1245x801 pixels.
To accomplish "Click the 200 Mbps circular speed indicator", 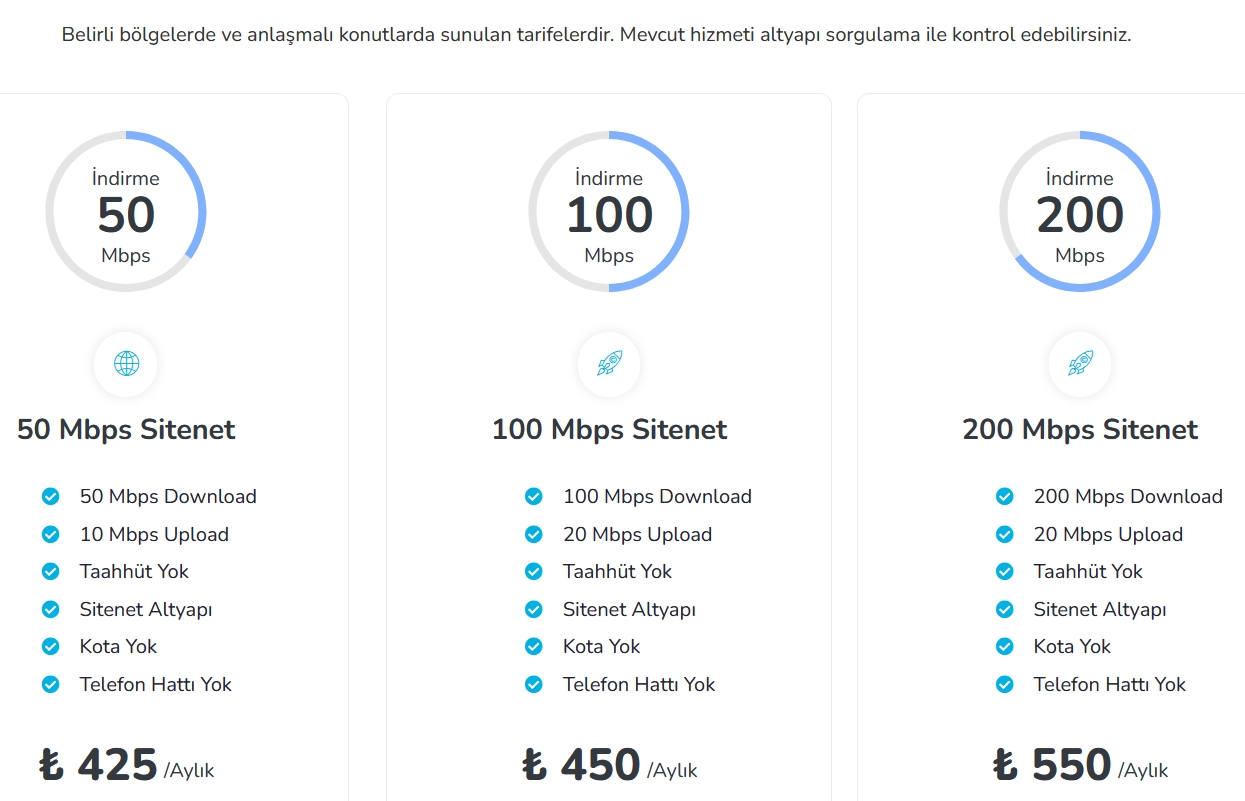I will pos(1080,212).
